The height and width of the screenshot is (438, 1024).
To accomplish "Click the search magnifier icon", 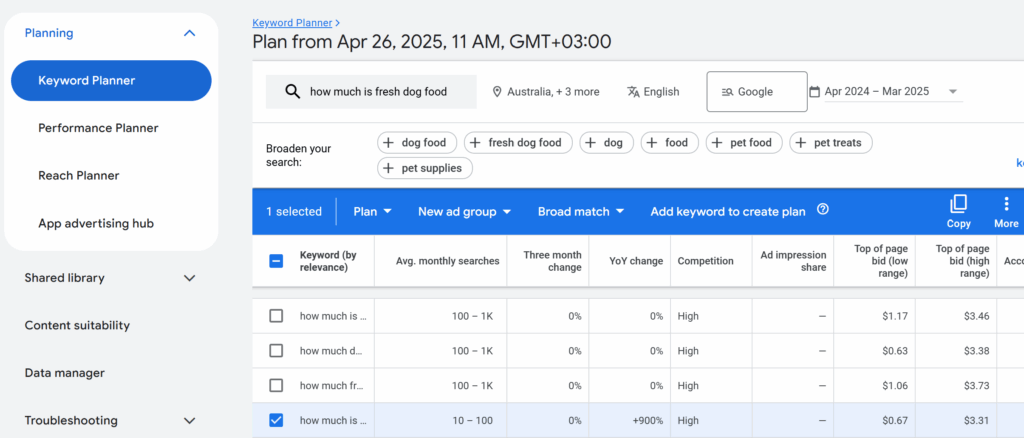I will (293, 91).
